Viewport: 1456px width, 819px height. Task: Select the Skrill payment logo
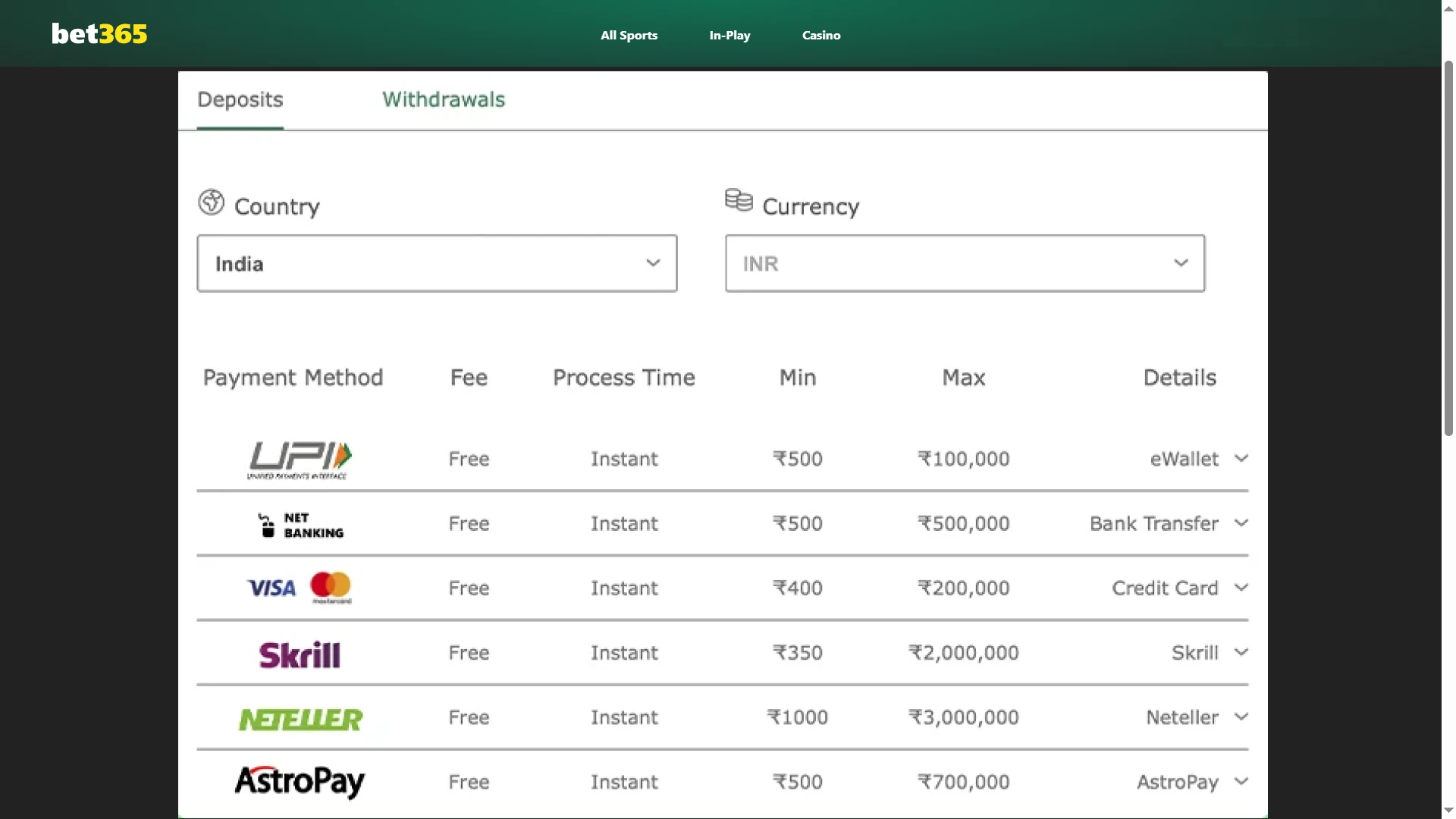pyautogui.click(x=300, y=653)
